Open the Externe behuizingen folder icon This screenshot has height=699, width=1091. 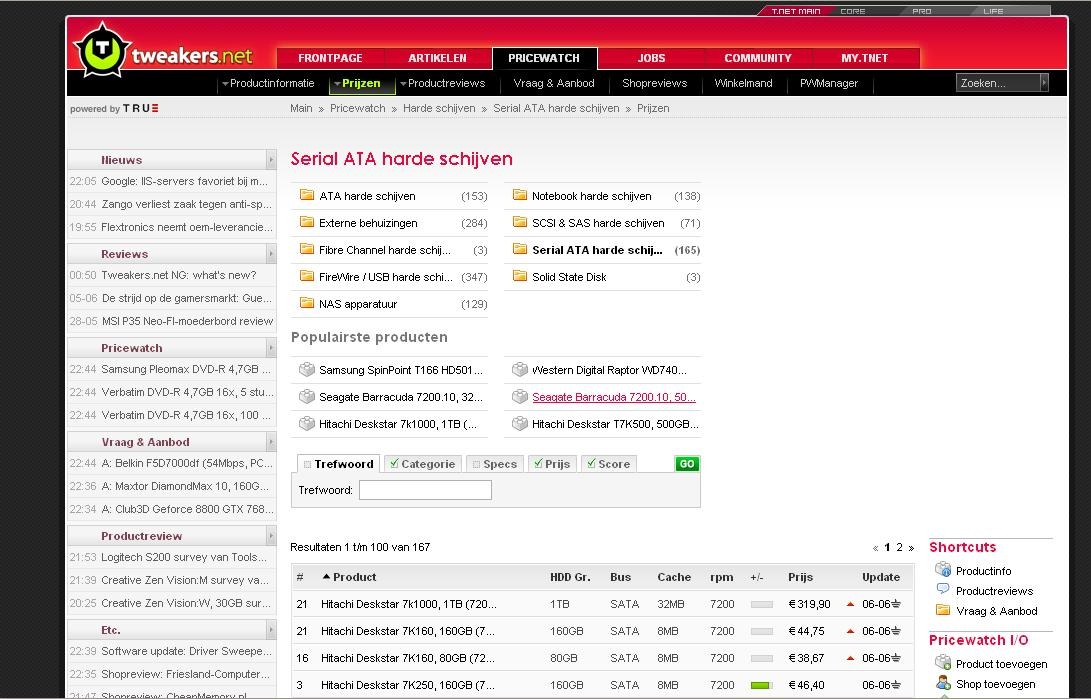pos(307,222)
